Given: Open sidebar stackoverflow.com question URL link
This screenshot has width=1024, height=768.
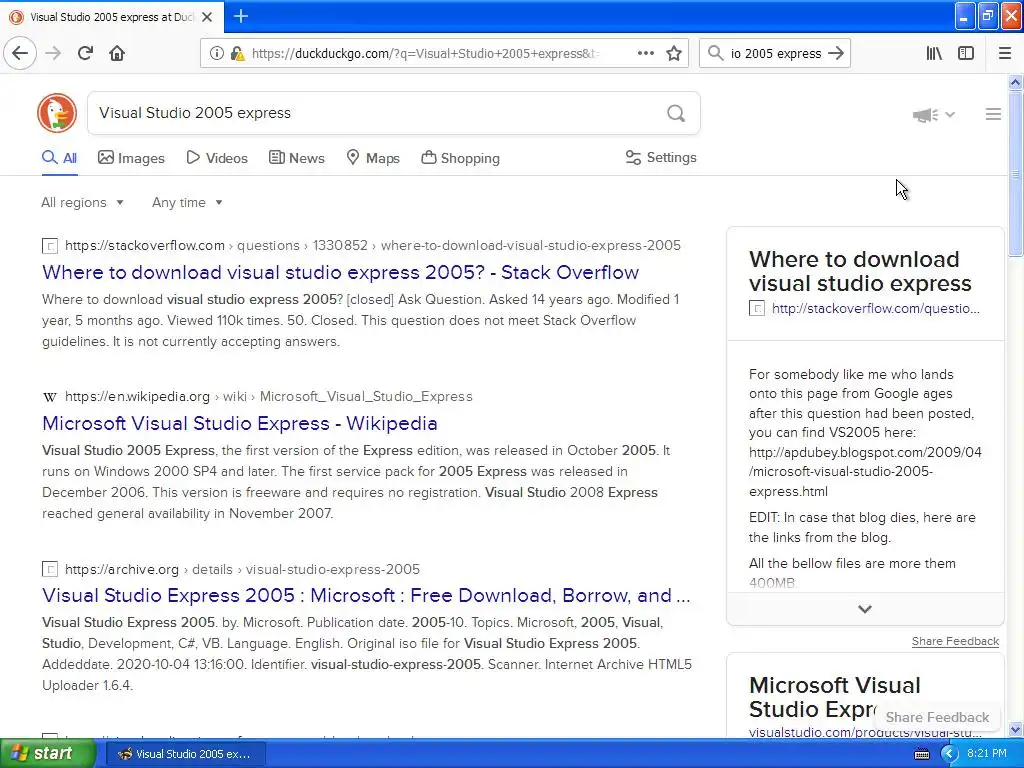Looking at the screenshot, I should tap(876, 309).
